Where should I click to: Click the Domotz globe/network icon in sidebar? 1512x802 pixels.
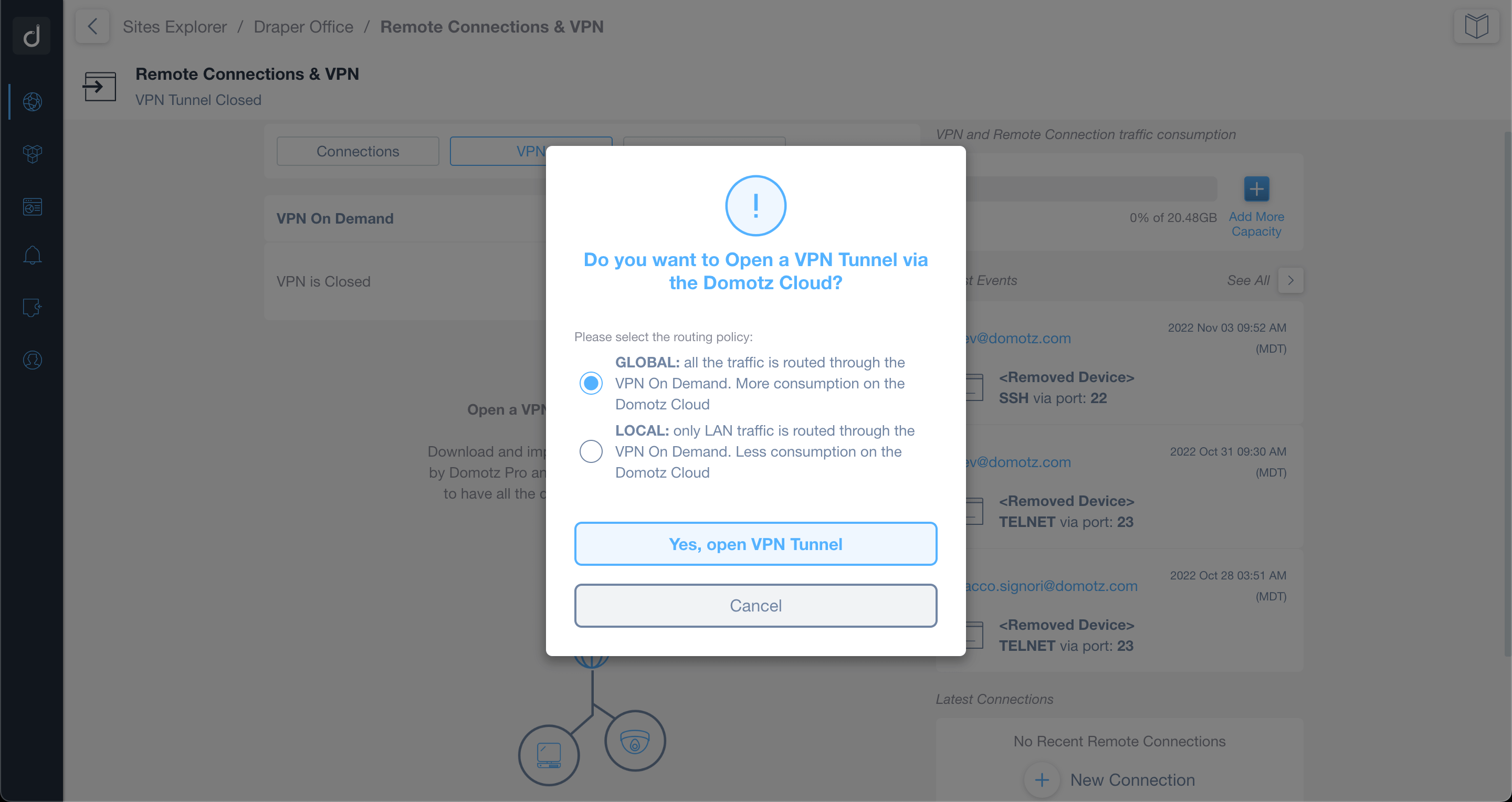coord(31,100)
